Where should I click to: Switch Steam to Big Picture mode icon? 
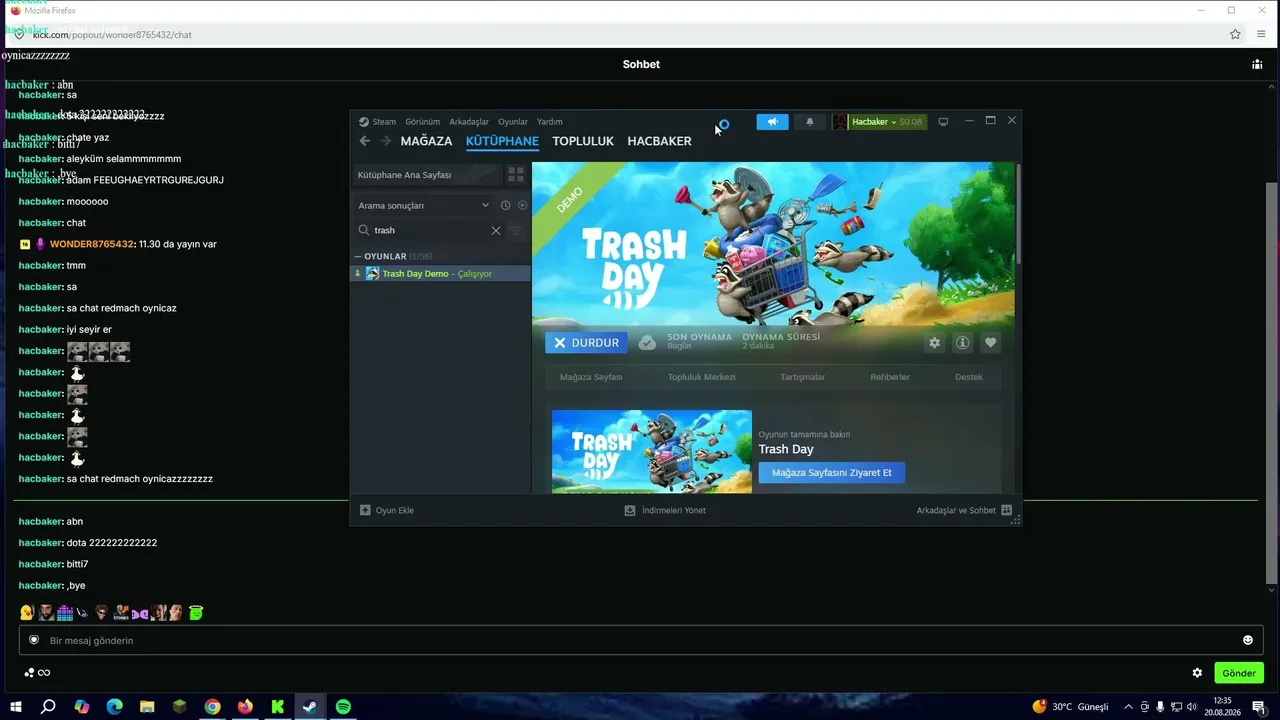coord(943,122)
